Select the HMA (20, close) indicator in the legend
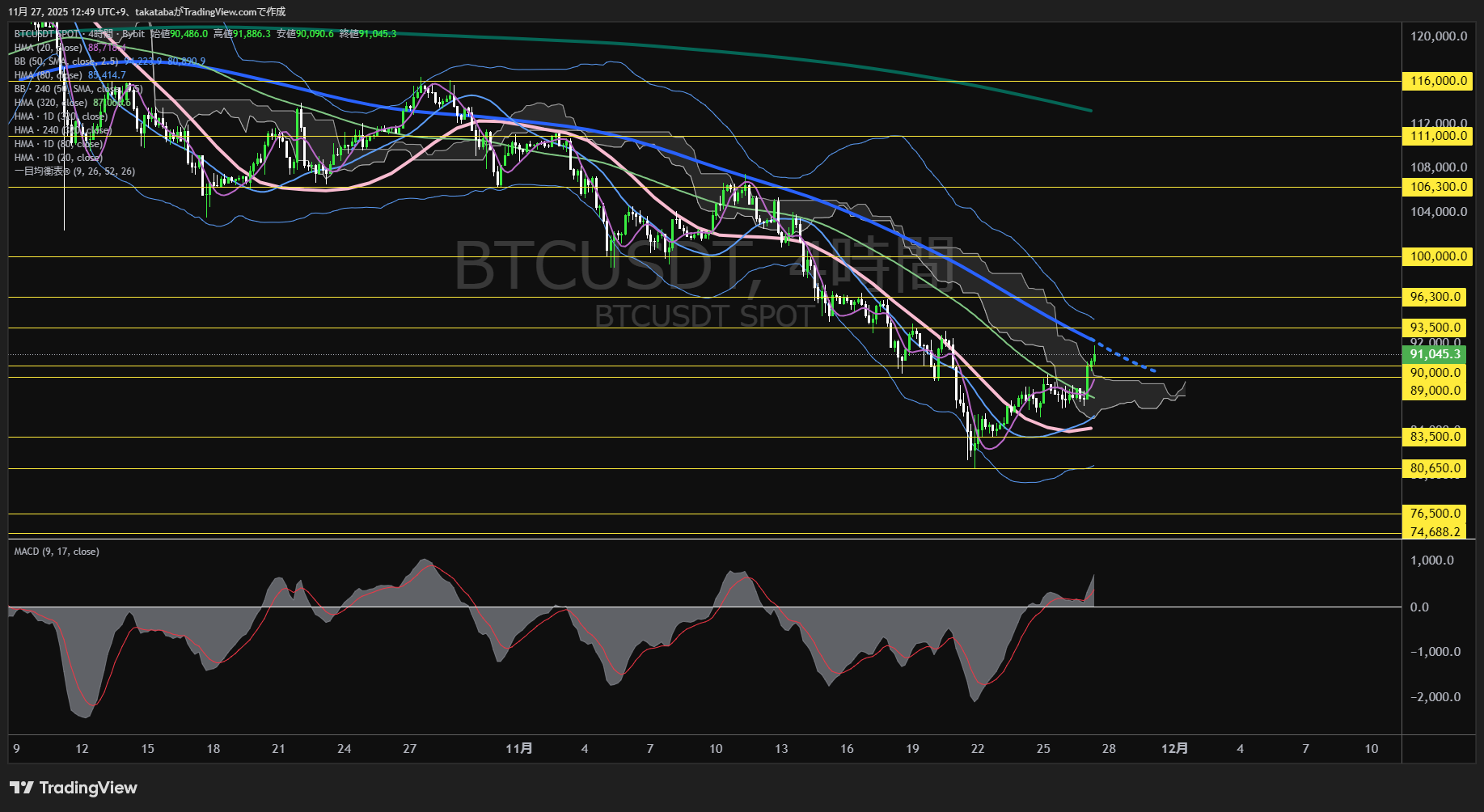 [49, 47]
